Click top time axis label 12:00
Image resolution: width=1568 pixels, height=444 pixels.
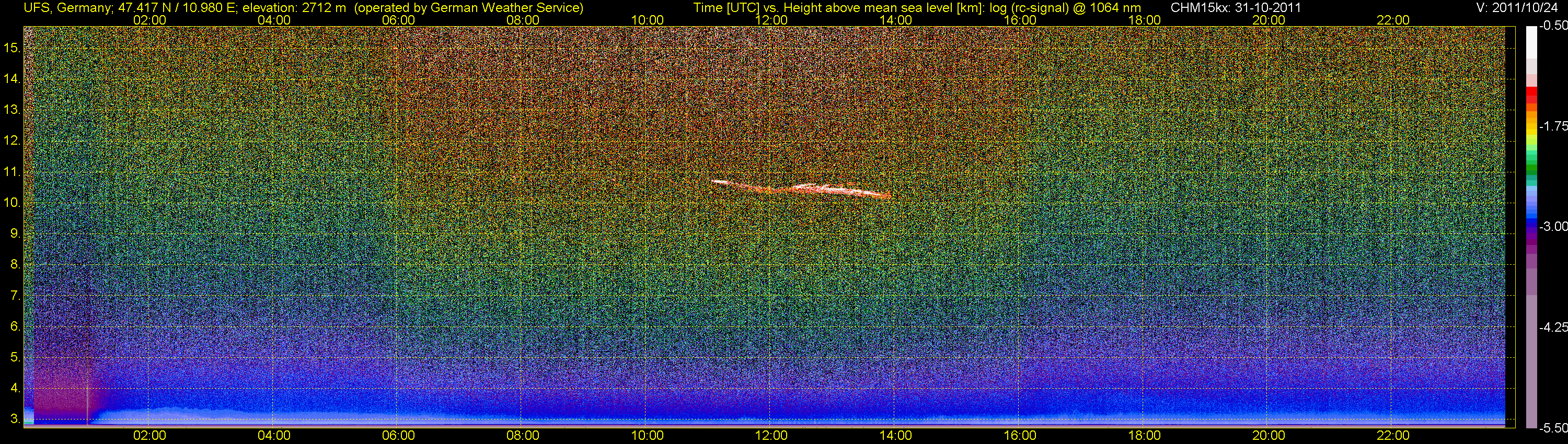tap(771, 20)
